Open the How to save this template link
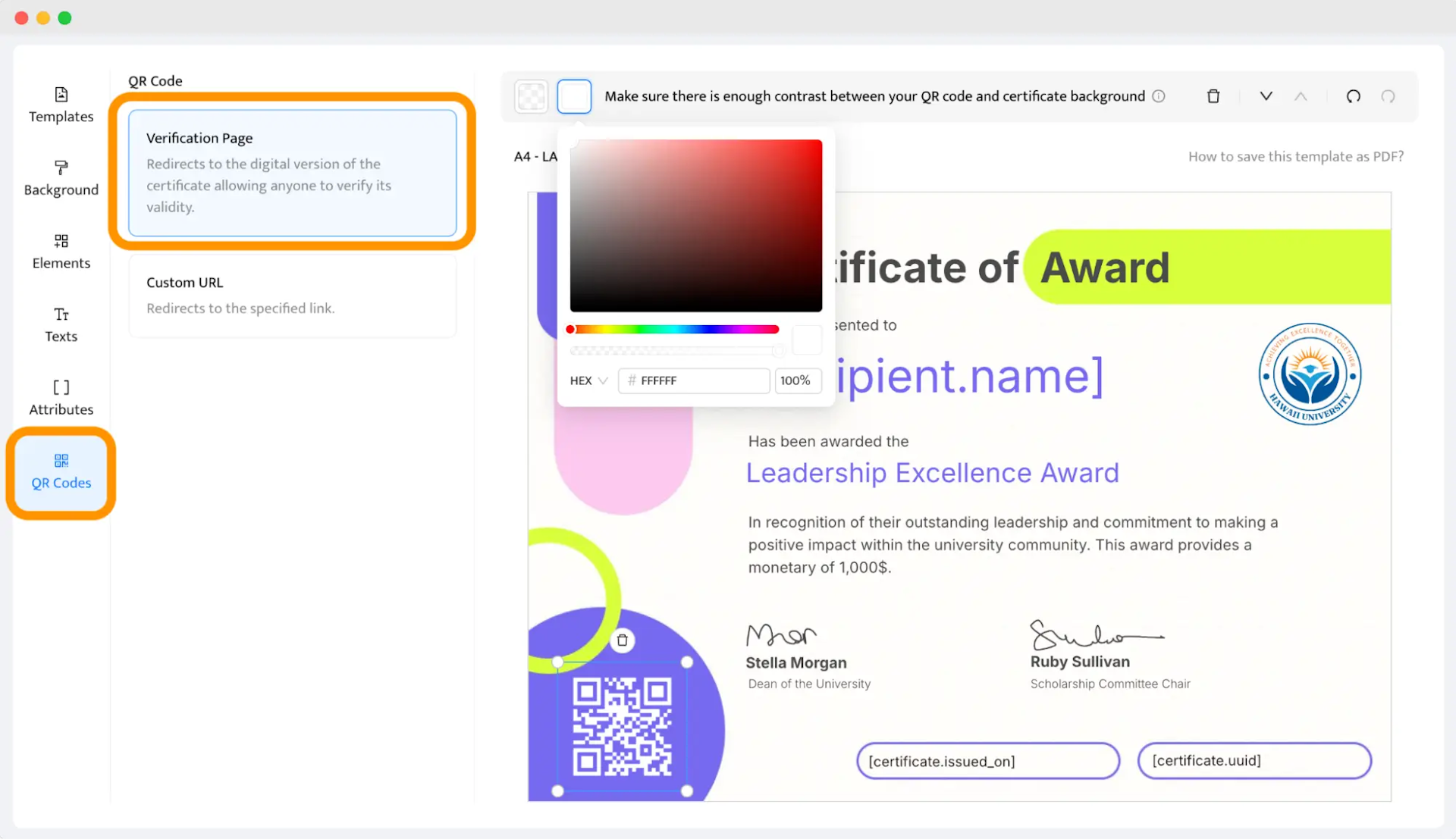The height and width of the screenshot is (839, 1456). (x=1295, y=156)
